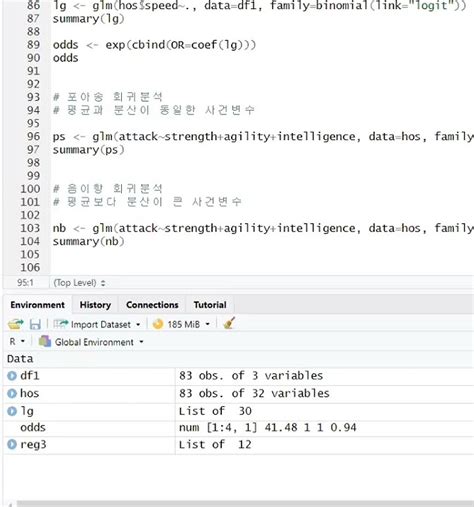Switch to the History tab
This screenshot has width=474, height=507.
(x=95, y=305)
